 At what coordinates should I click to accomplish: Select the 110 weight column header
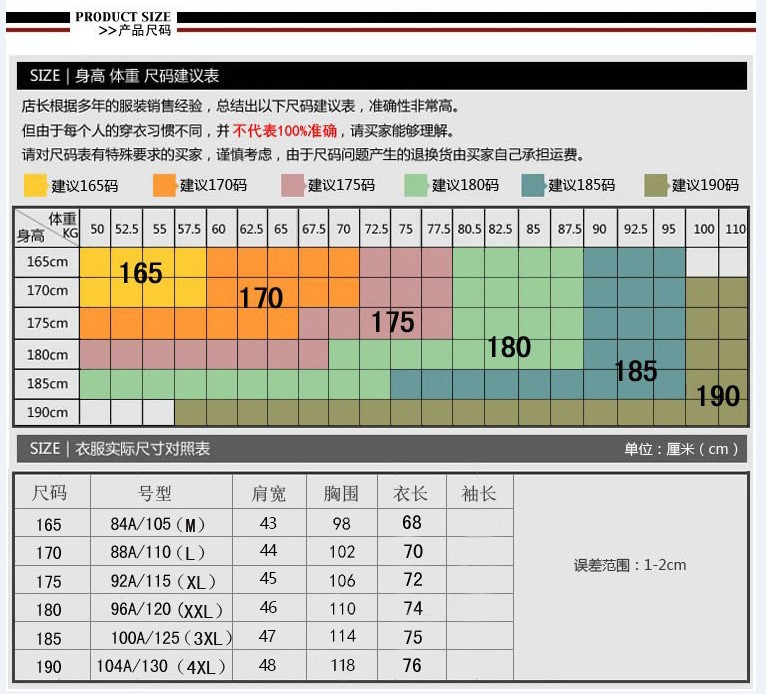734,229
